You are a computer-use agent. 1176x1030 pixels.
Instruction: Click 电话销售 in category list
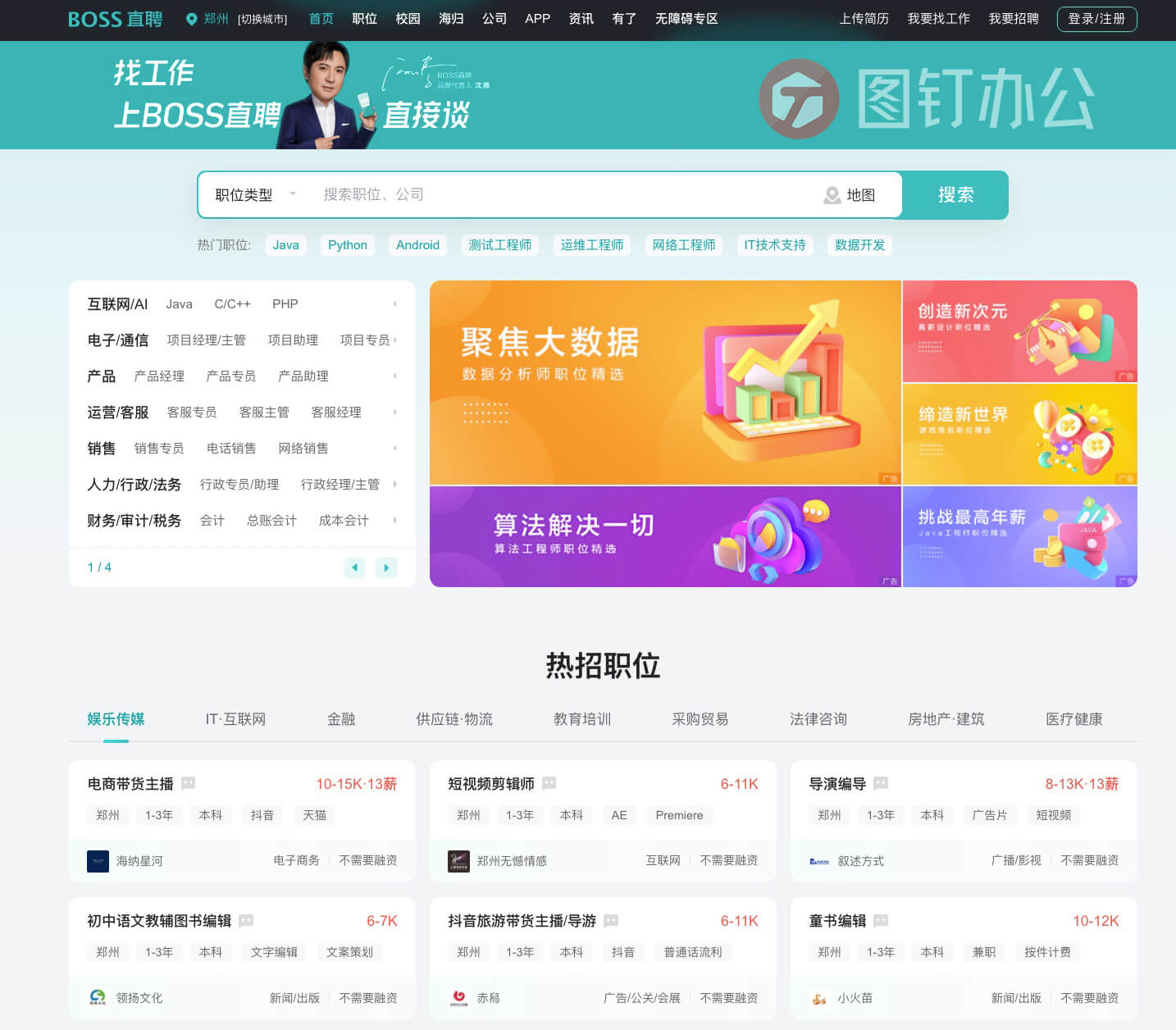[231, 449]
